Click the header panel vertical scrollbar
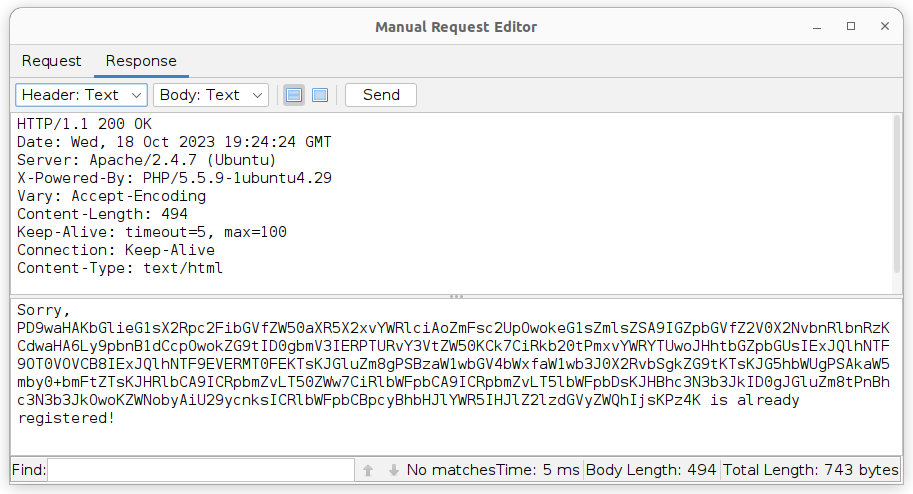Viewport: 913px width, 494px height. tap(898, 200)
